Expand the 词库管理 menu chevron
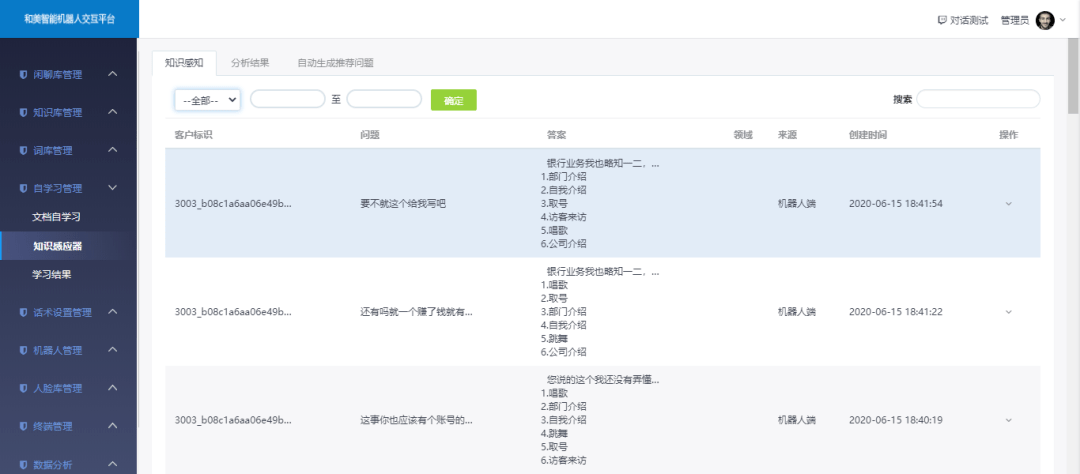 pyautogui.click(x=113, y=150)
